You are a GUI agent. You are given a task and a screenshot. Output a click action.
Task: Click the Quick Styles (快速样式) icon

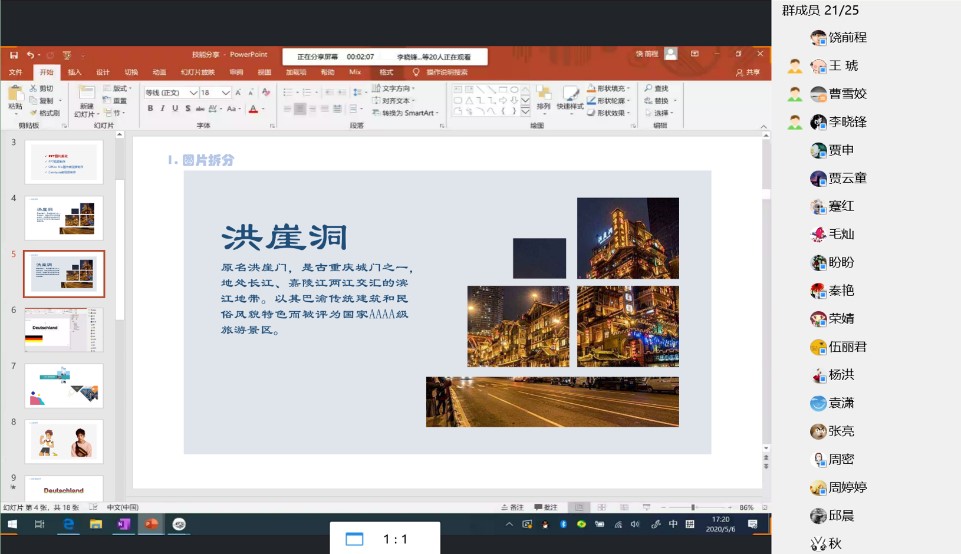coord(569,95)
